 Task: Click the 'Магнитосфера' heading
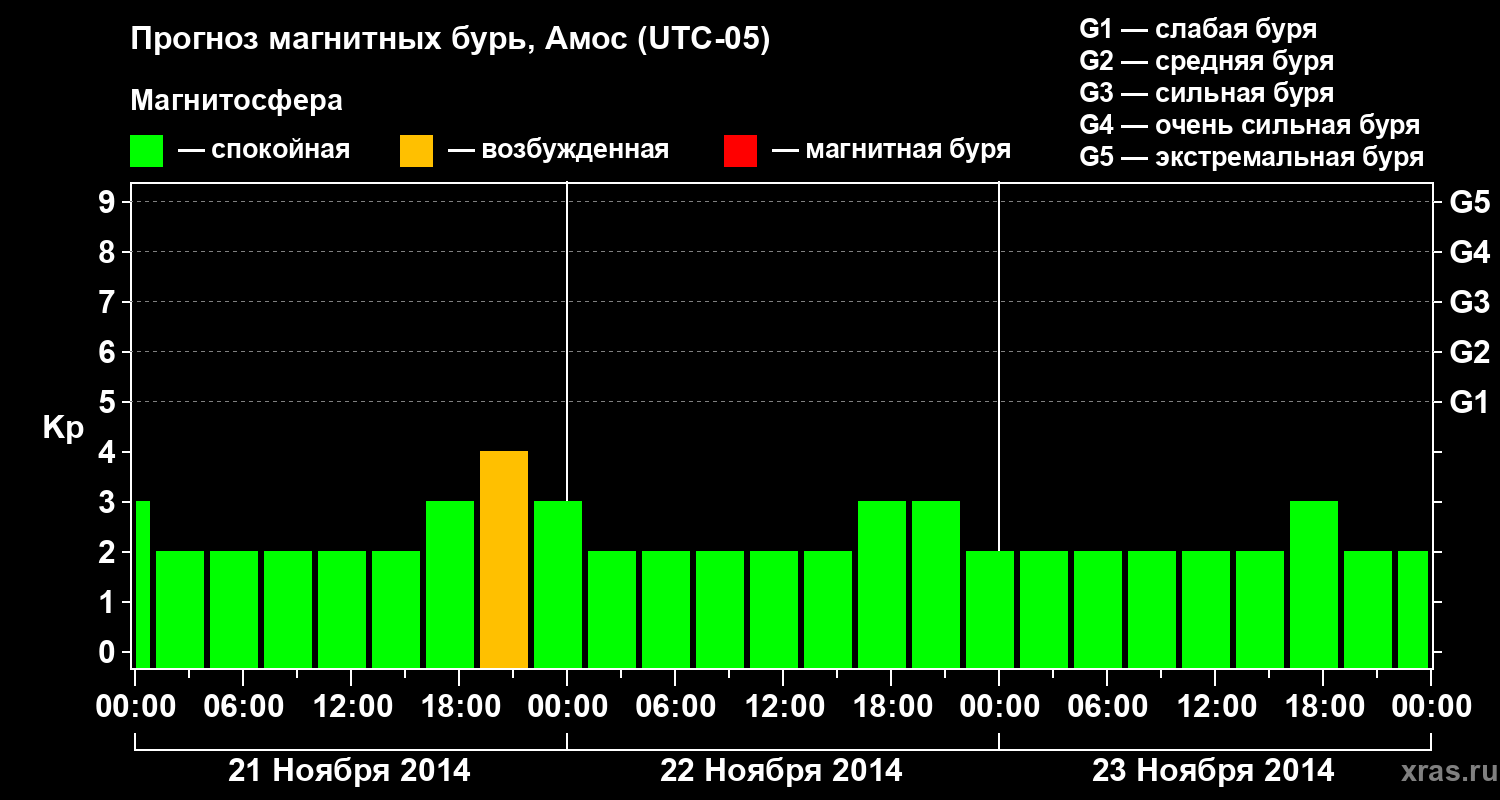(236, 101)
